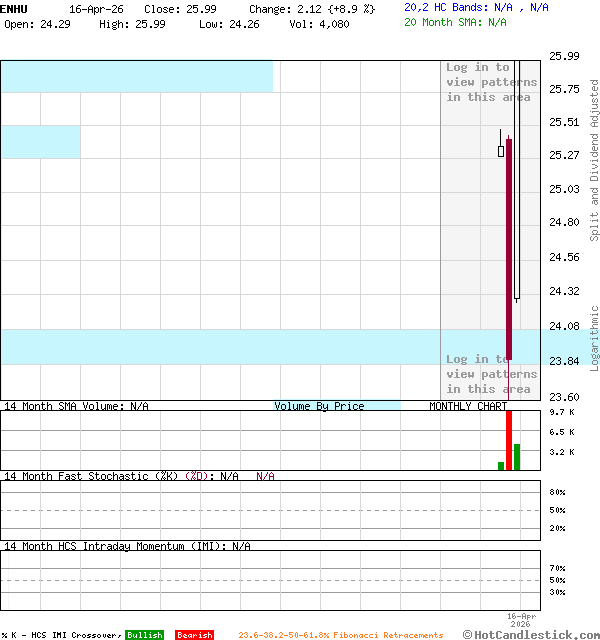Screen dimensions: 600x640
Task: Click the small leftmost green volume bar
Action: click(x=501, y=465)
